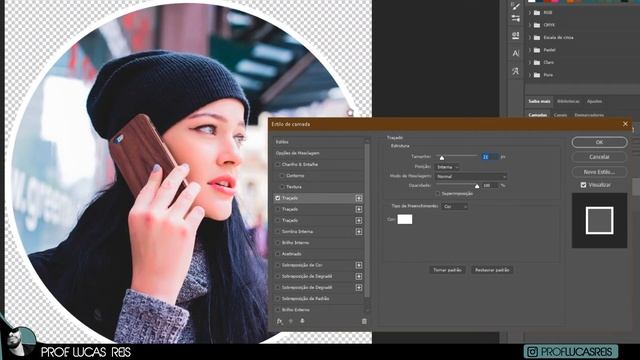Click the Escala de cinza folder icon
This screenshot has width=640, height=360.
click(x=537, y=38)
